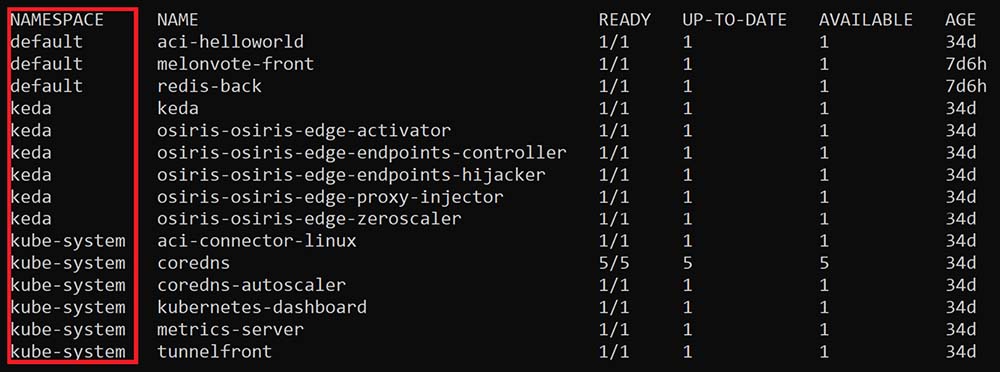Click the tunnelfront deployment name
The height and width of the screenshot is (372, 1000).
point(214,352)
